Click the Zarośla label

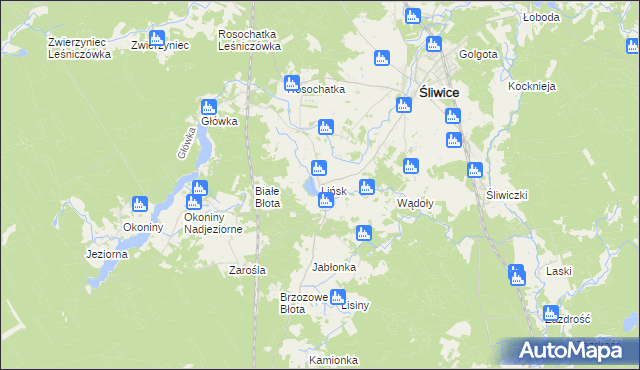247,270
